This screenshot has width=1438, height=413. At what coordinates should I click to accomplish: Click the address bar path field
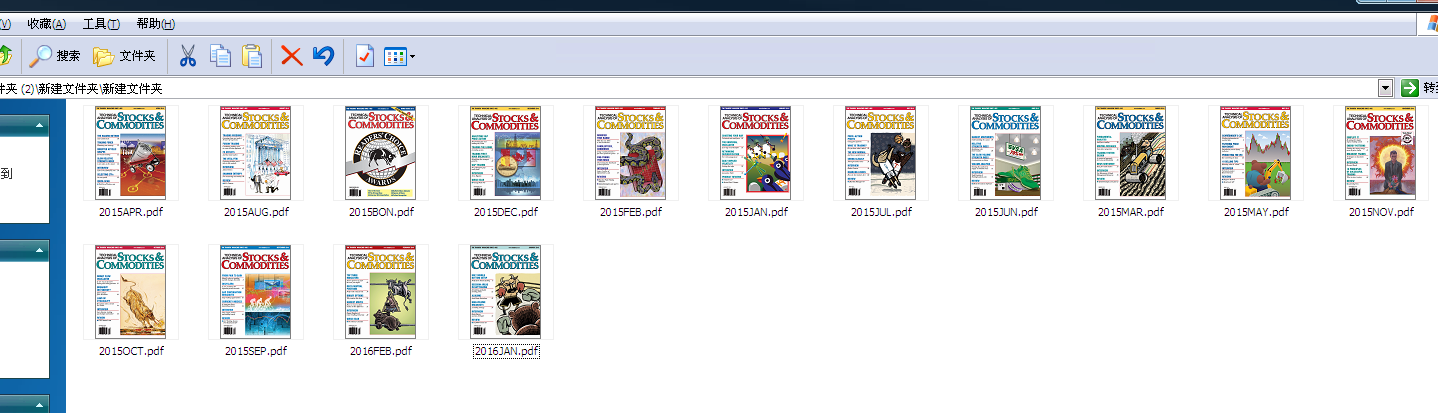click(688, 88)
